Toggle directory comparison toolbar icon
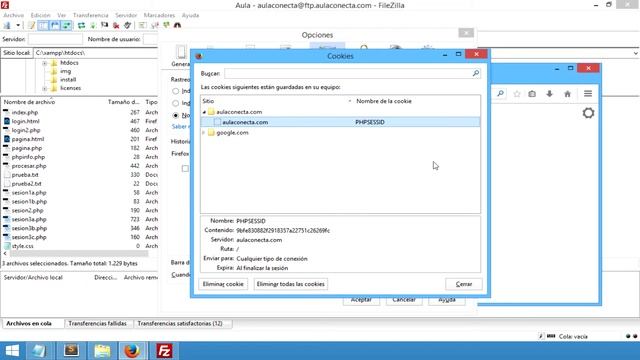This screenshot has width=640, height=360. (155, 25)
